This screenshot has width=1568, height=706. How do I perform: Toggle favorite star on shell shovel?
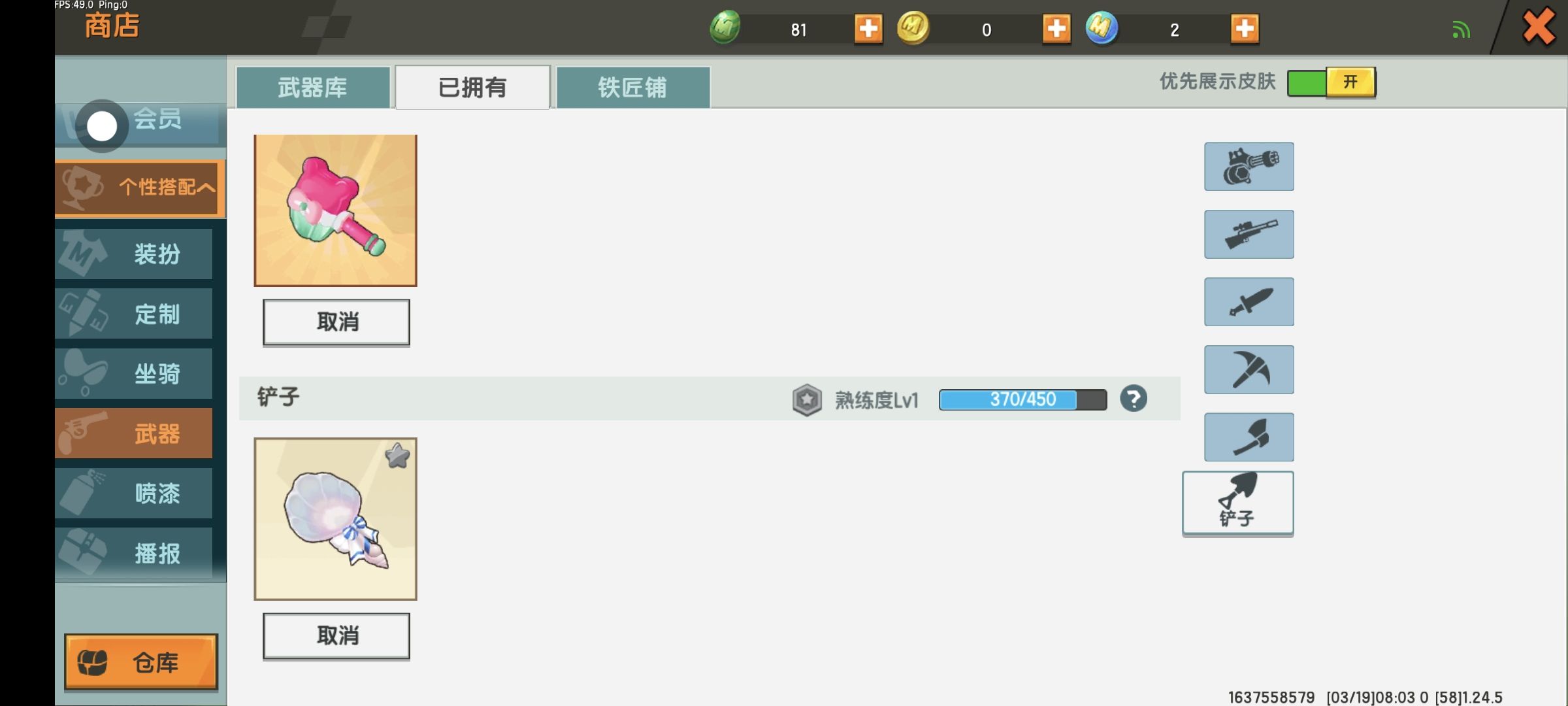click(397, 456)
